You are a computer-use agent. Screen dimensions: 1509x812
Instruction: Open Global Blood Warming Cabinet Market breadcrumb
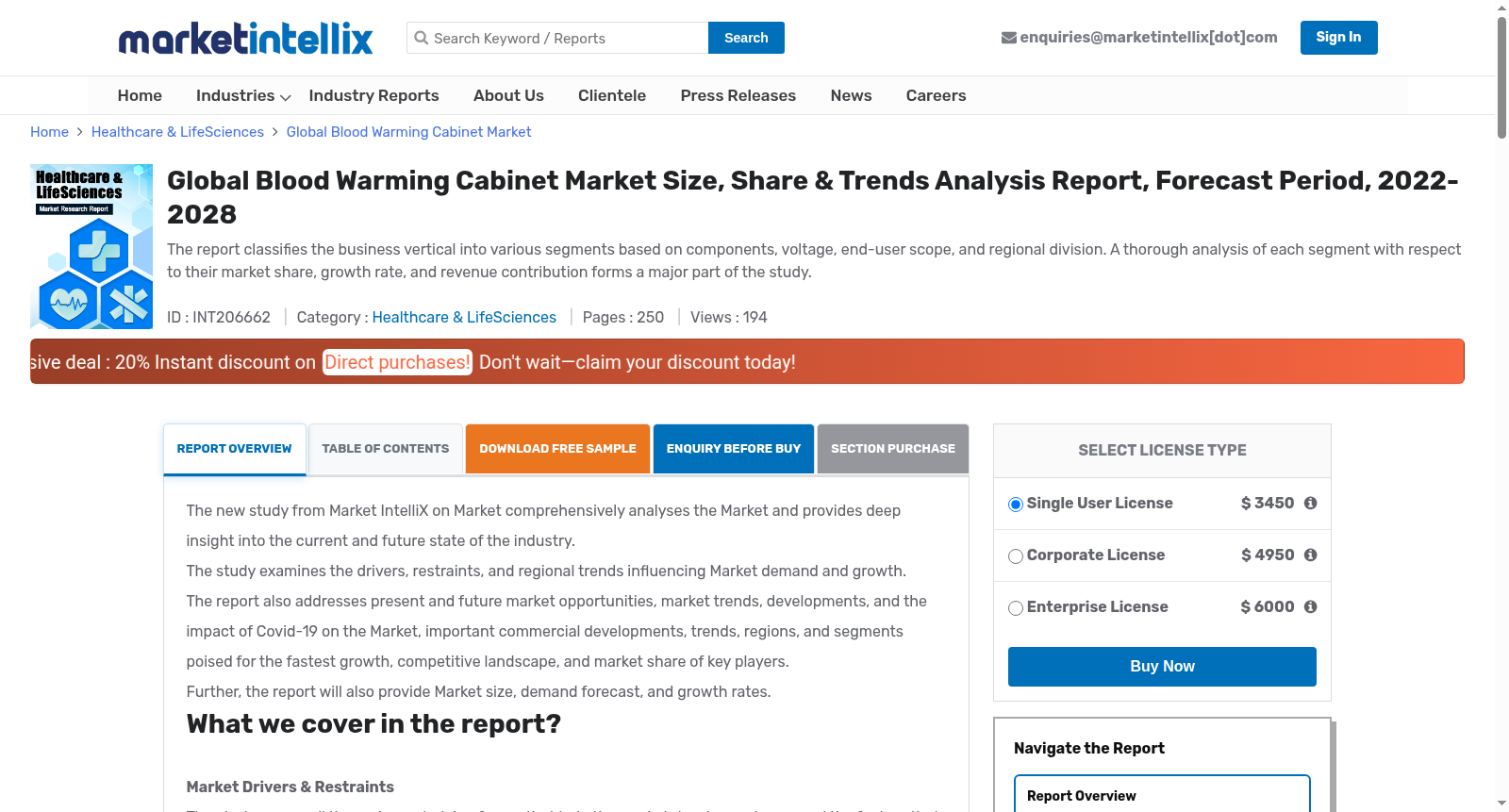(408, 132)
